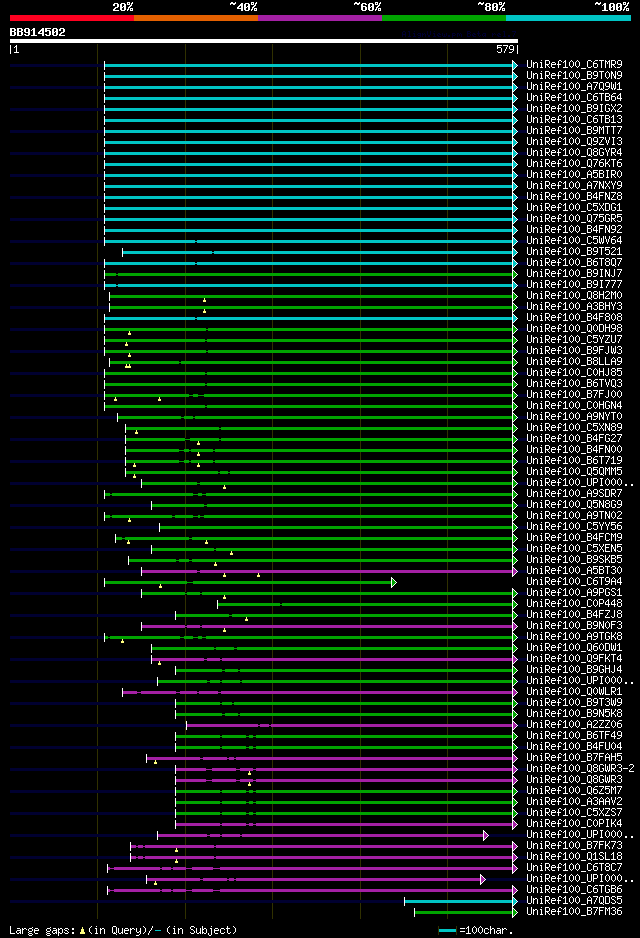Click the faint AlignView.pm Beta version text
This screenshot has width=640, height=938.
tap(458, 34)
